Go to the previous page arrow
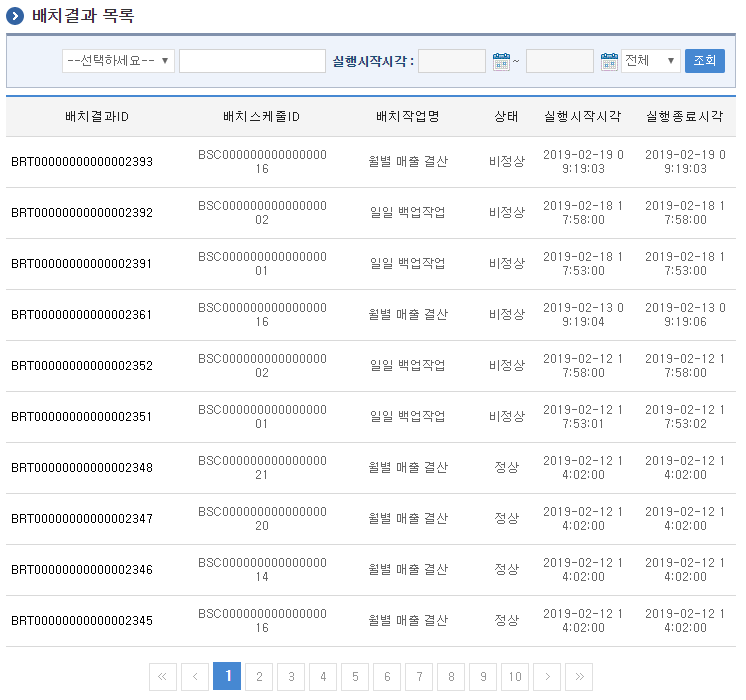The height and width of the screenshot is (700, 746). [x=195, y=677]
